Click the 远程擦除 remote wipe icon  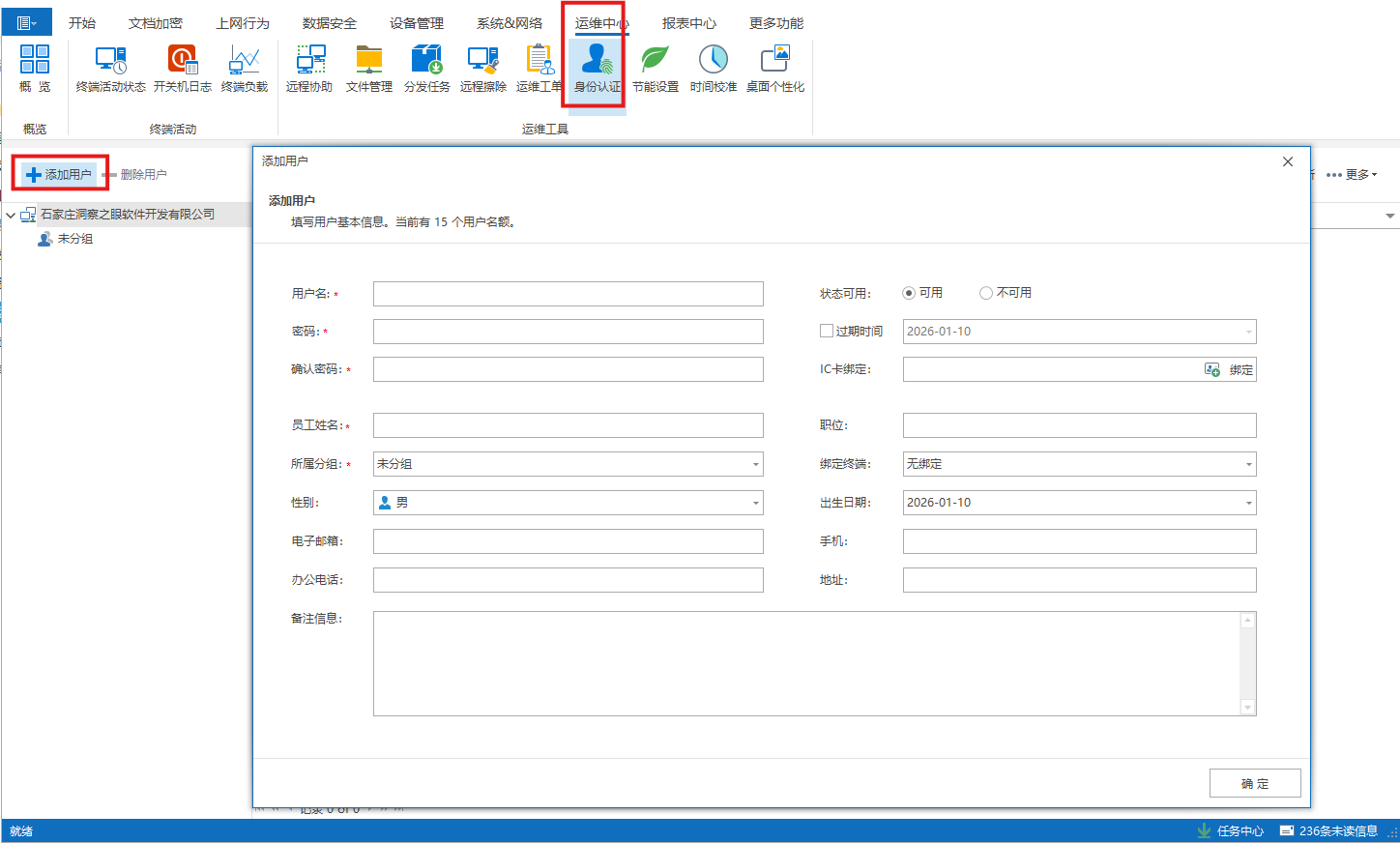pos(482,68)
